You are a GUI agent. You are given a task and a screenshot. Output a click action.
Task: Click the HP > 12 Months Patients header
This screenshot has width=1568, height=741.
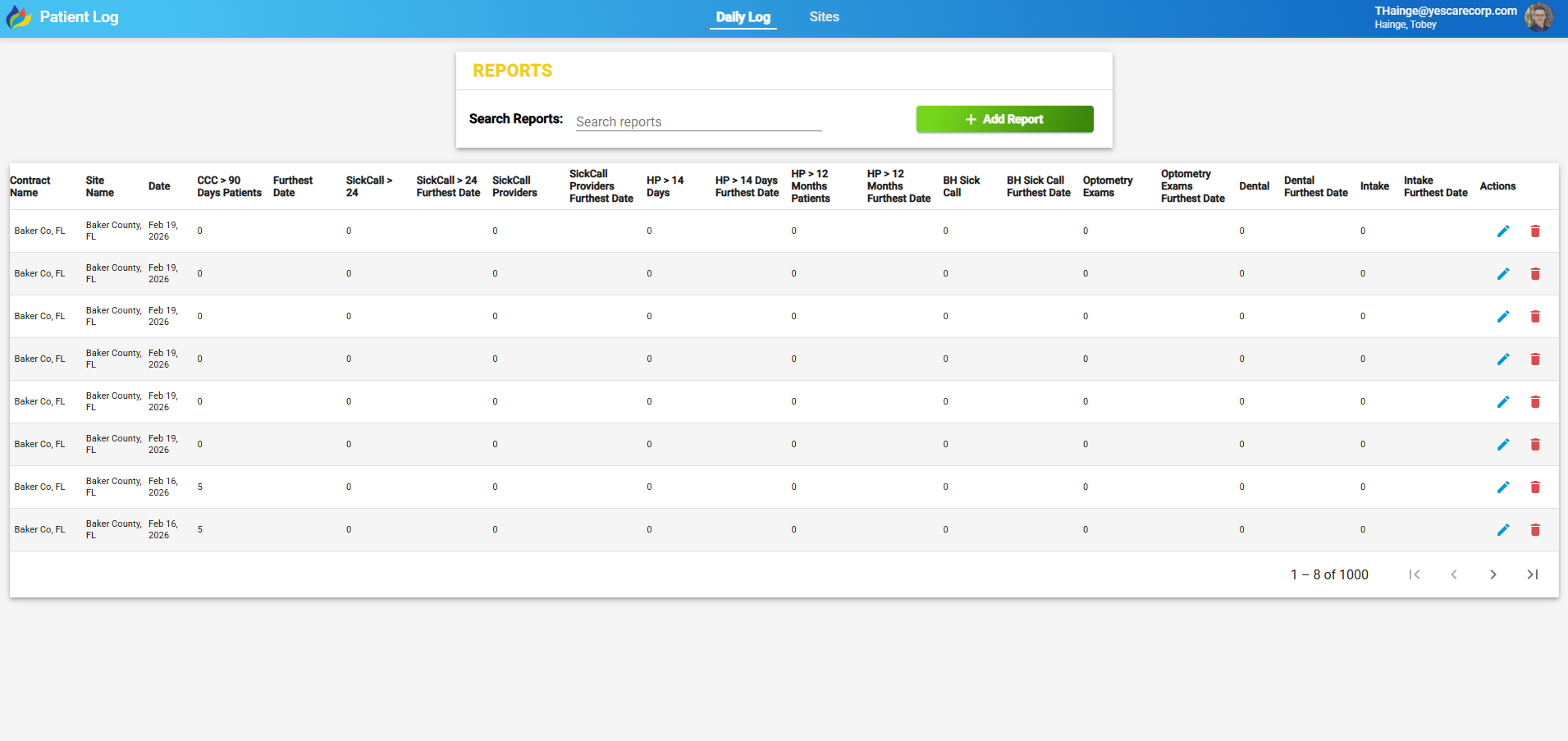tap(811, 186)
